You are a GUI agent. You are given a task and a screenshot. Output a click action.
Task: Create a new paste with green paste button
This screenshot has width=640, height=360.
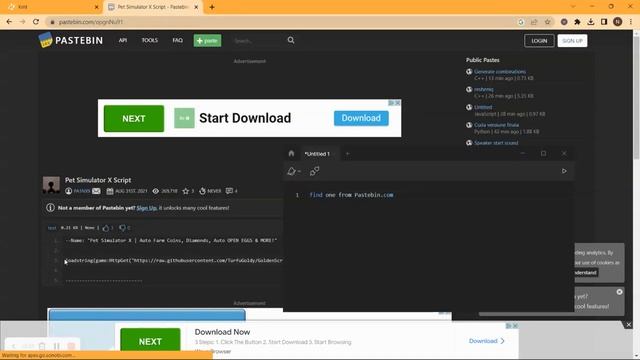[x=207, y=40]
